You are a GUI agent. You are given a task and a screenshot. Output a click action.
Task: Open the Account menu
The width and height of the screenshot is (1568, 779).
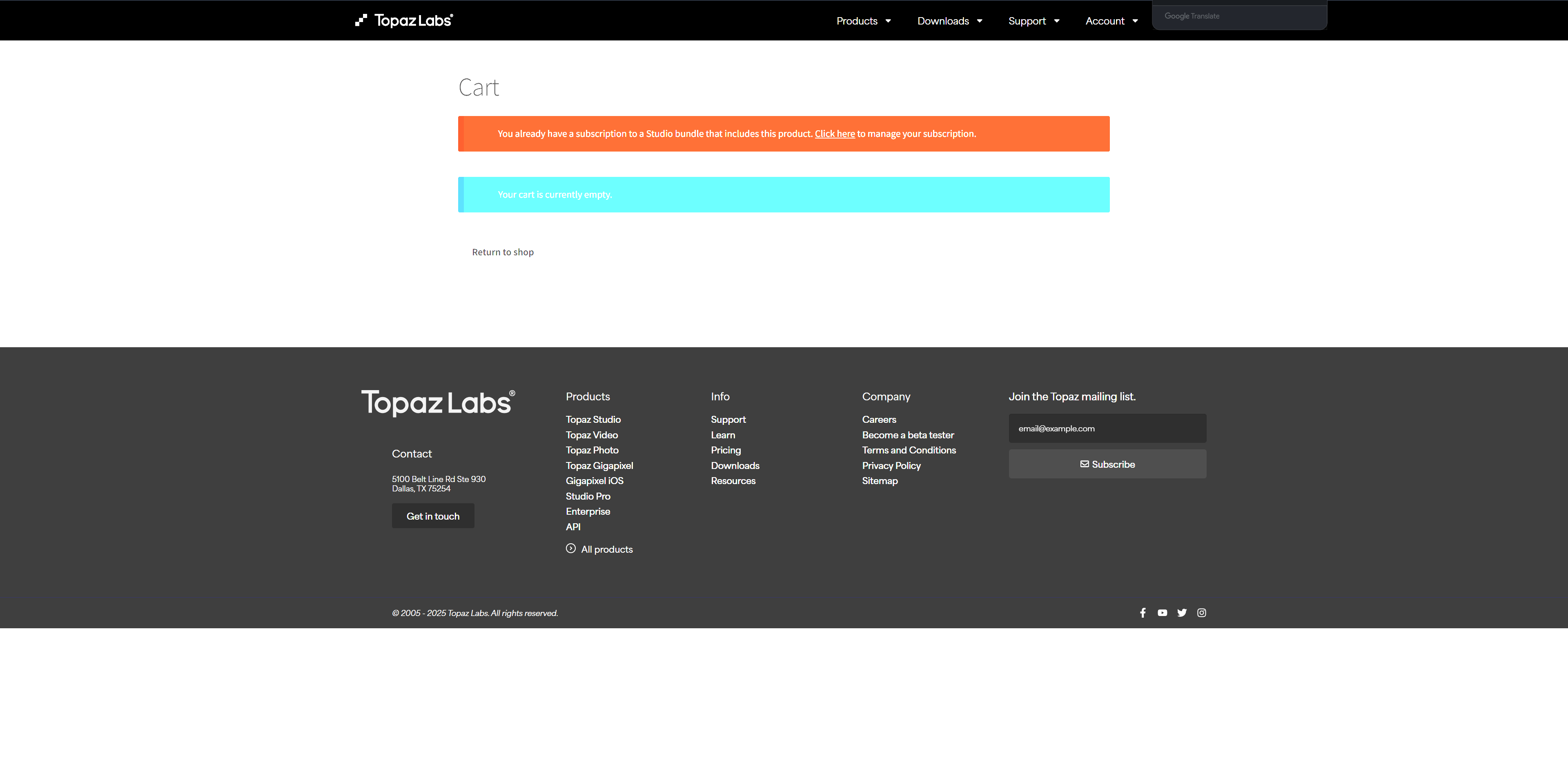tap(1111, 21)
